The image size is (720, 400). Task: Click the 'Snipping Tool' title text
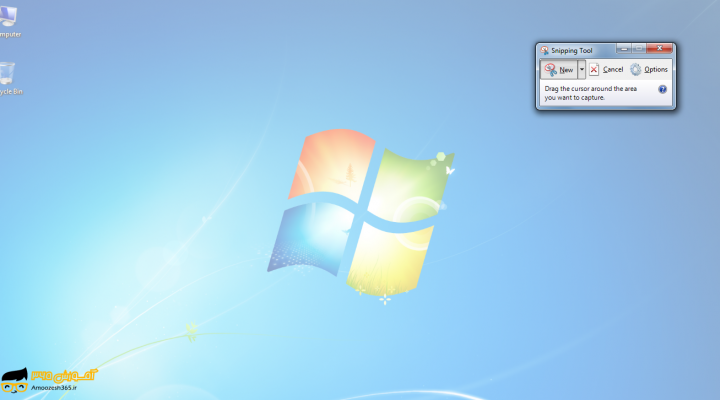(x=572, y=51)
